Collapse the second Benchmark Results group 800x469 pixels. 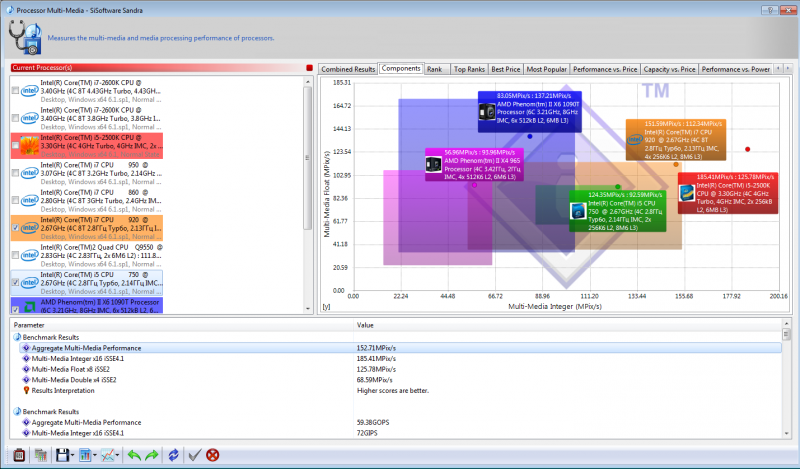17,411
